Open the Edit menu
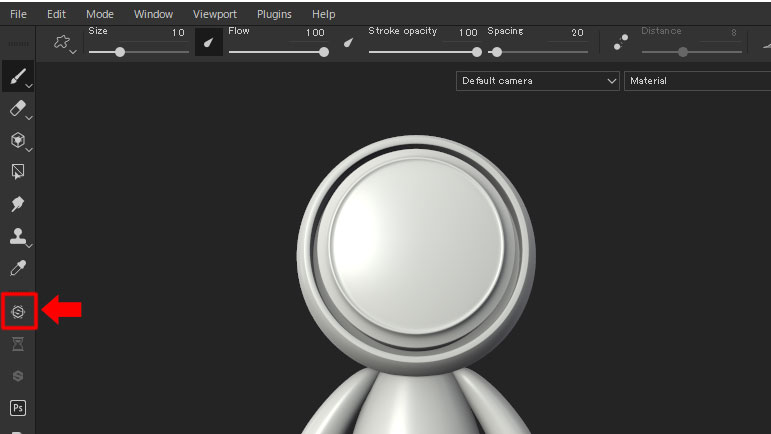The height and width of the screenshot is (434, 771). (x=56, y=14)
